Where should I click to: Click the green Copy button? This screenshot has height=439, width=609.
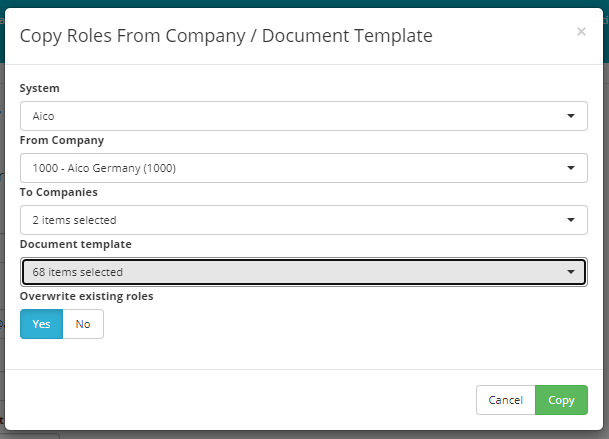(561, 400)
